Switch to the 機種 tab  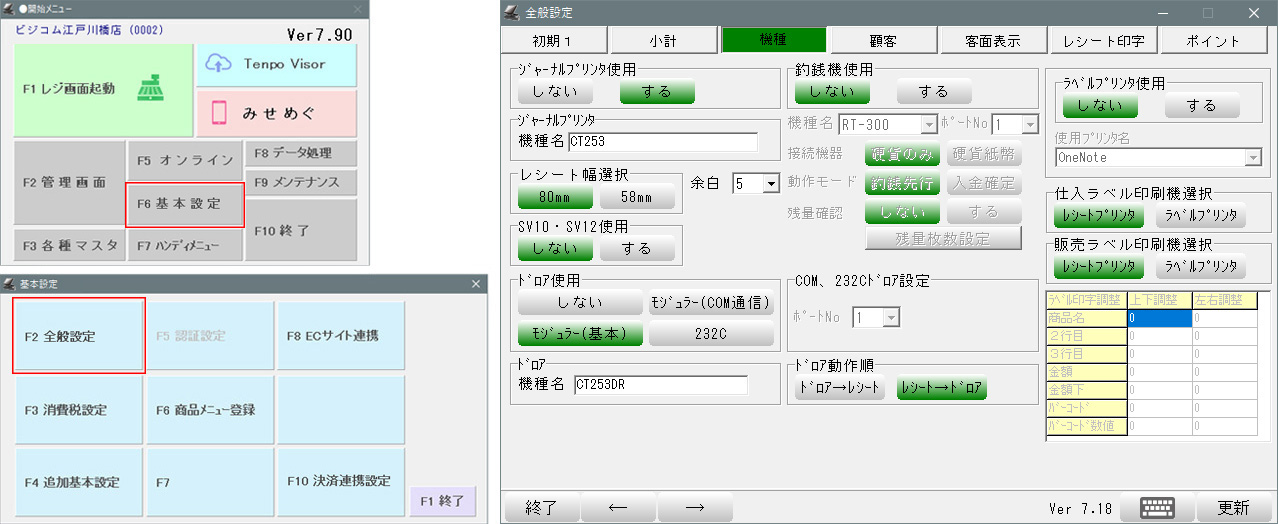(x=774, y=40)
